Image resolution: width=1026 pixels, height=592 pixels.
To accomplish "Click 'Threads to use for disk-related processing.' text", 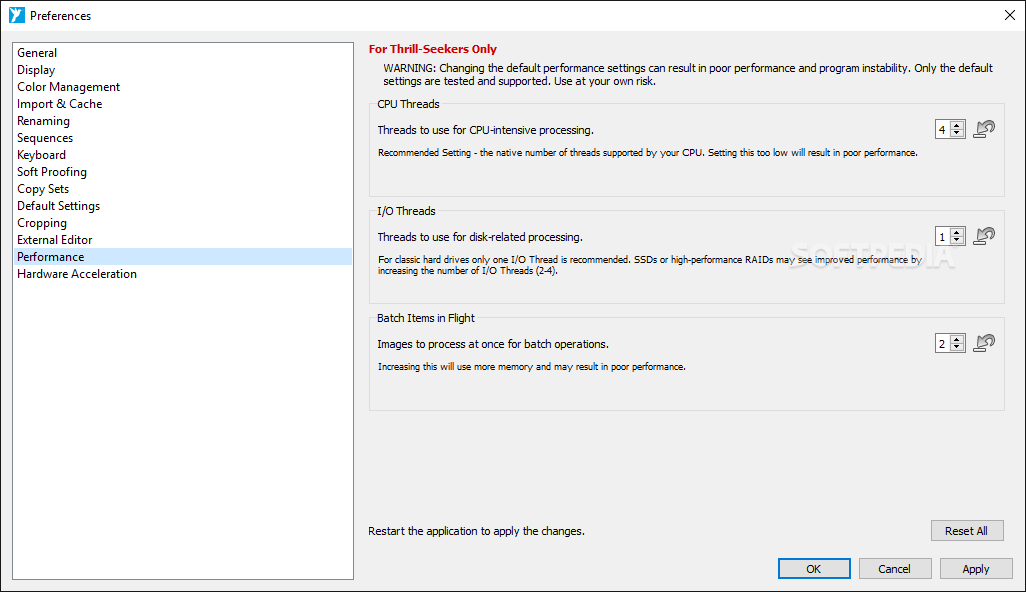I will pyautogui.click(x=480, y=237).
